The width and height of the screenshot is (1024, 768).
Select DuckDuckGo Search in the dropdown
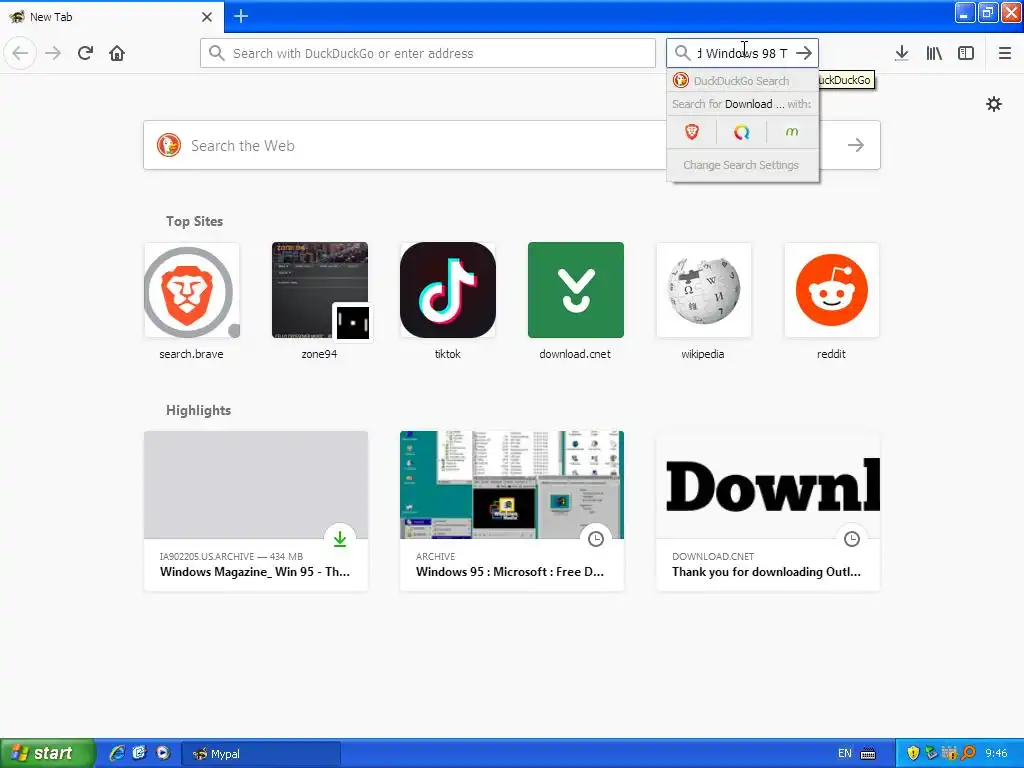[743, 80]
